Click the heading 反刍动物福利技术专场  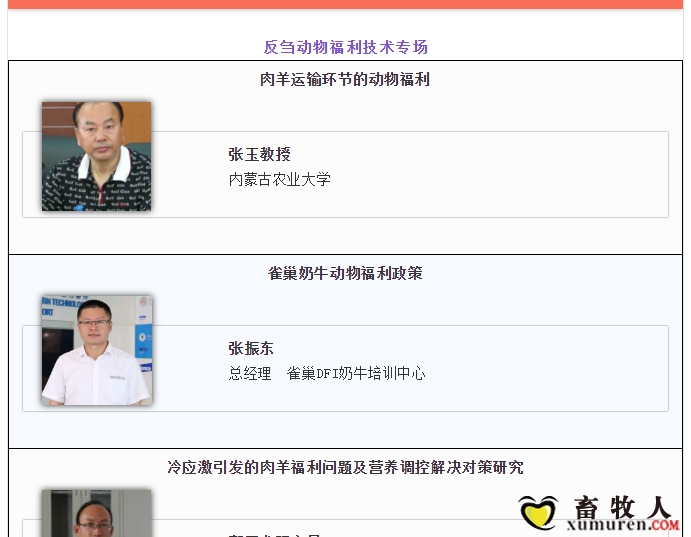point(346,47)
